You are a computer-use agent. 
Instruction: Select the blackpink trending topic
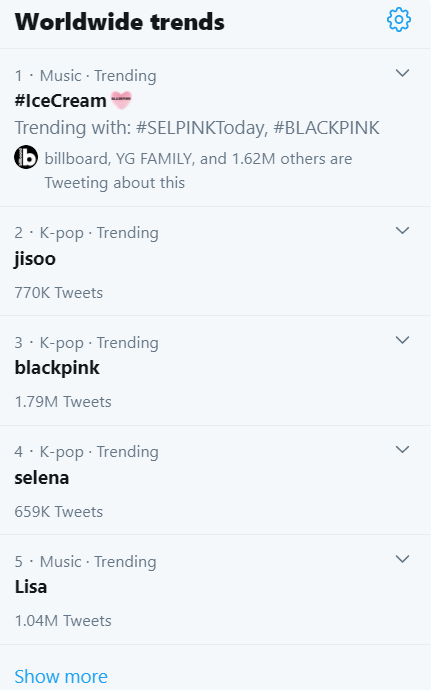pos(57,368)
